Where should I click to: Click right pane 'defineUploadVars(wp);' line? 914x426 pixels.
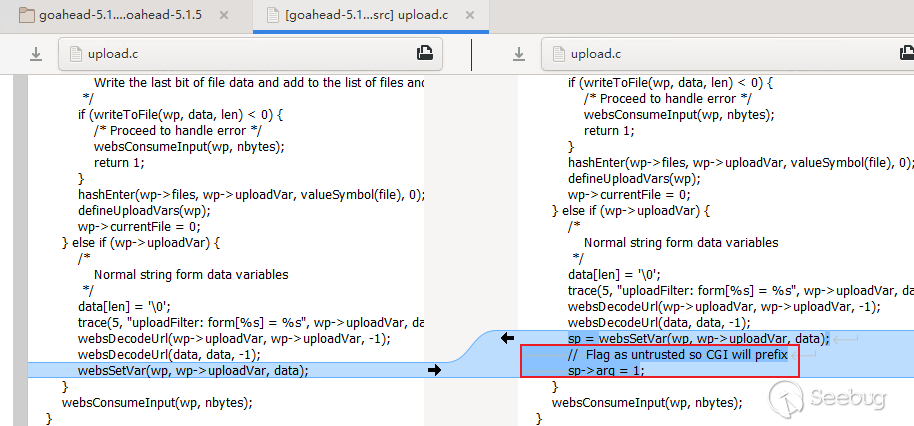tap(634, 179)
